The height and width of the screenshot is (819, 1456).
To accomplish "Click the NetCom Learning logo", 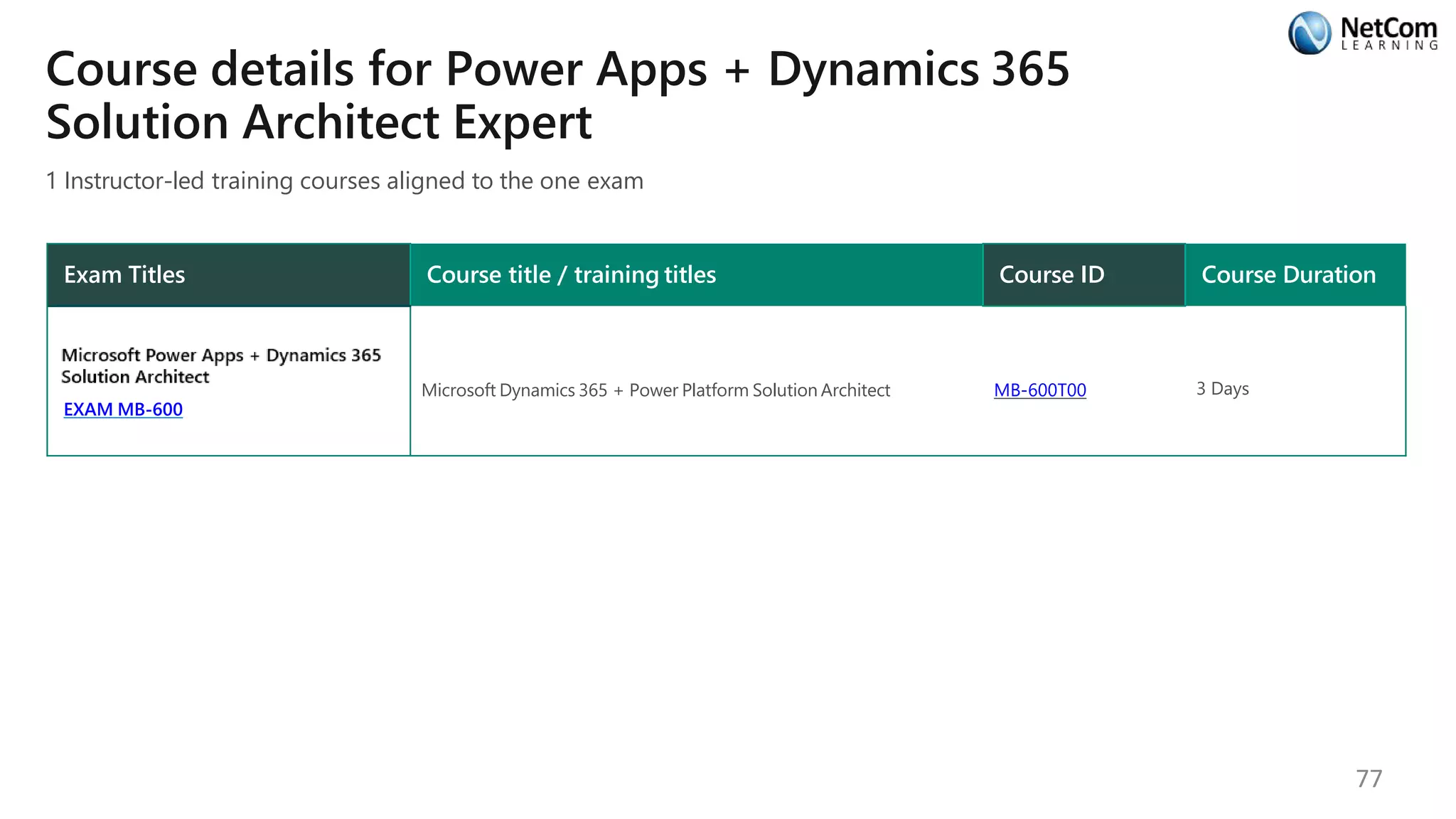I will pyautogui.click(x=1363, y=33).
